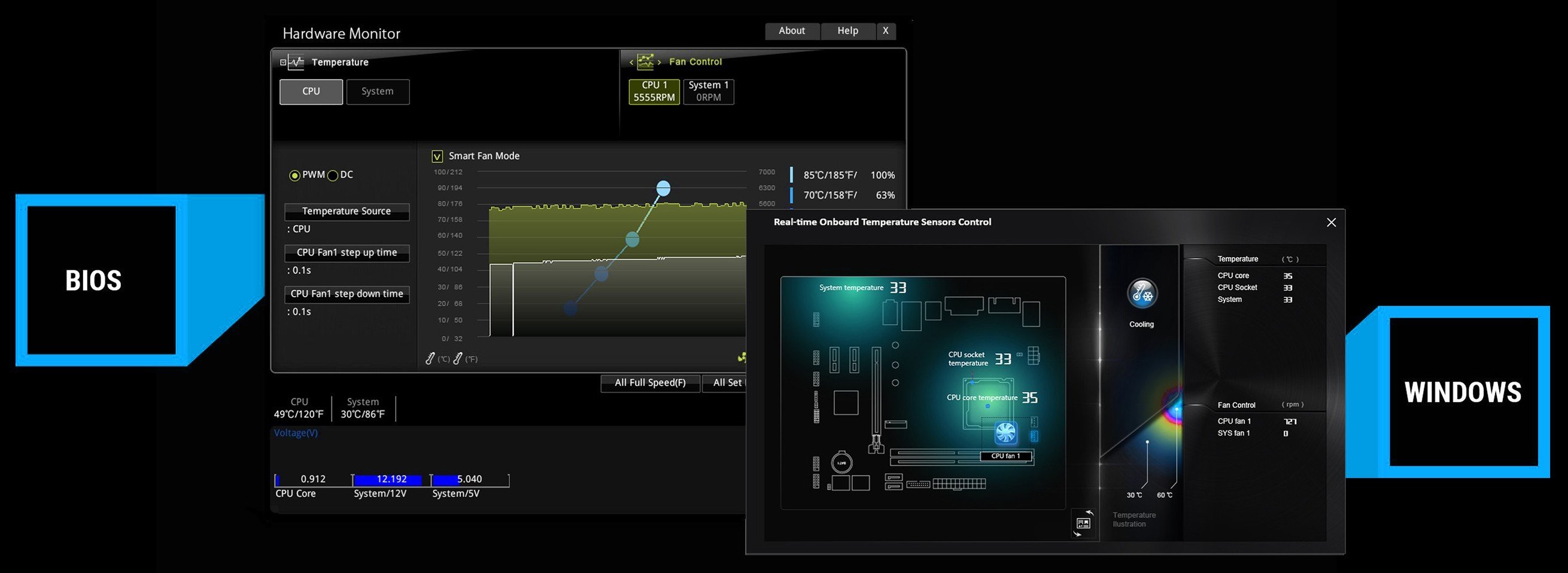Click the top fan curve point at 85°C

(664, 188)
